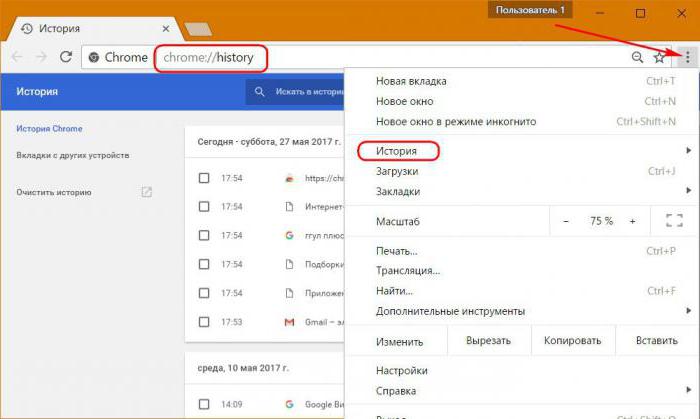The height and width of the screenshot is (419, 700).
Task: Click the external link icon next to Очистить историю
Action: 146,192
